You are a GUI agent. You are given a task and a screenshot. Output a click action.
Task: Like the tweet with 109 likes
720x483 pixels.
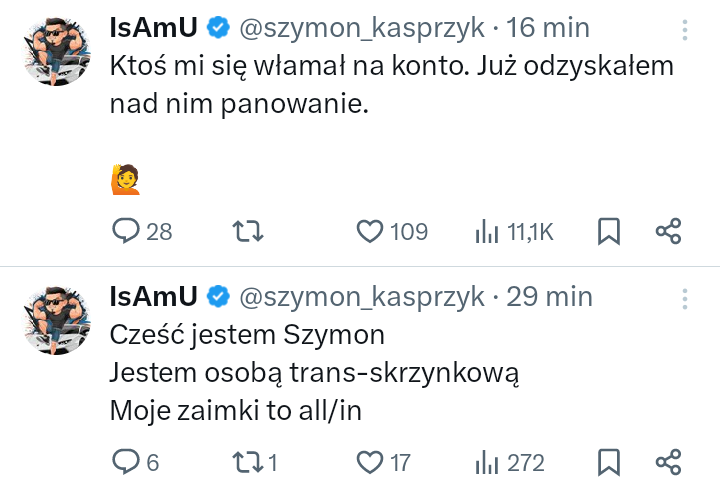371,232
